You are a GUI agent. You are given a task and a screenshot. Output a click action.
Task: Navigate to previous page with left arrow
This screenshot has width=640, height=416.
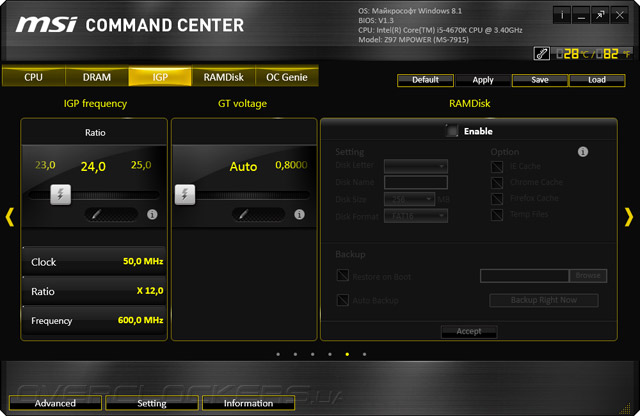click(10, 217)
